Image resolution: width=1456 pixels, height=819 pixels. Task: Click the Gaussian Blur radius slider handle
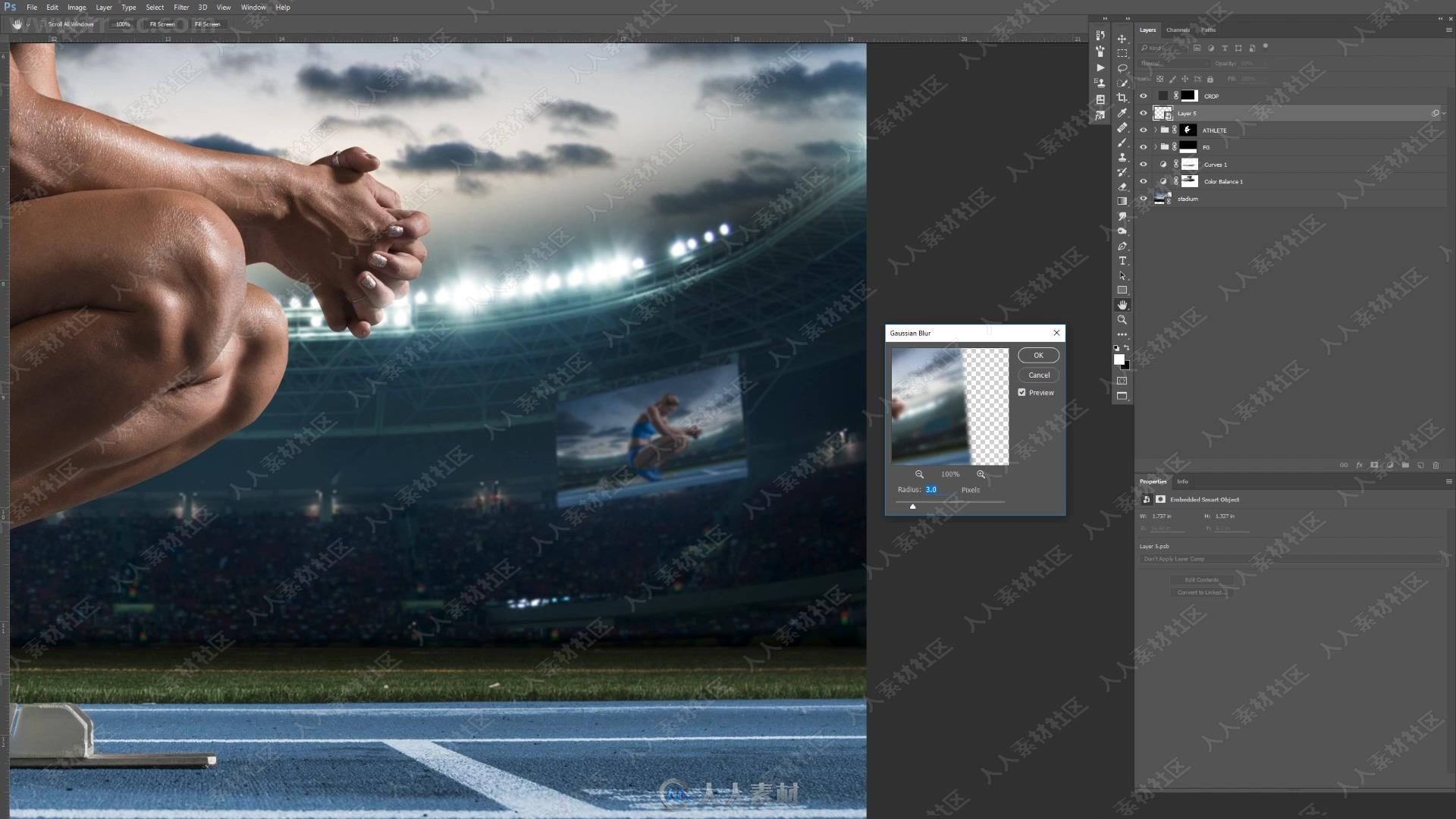912,506
